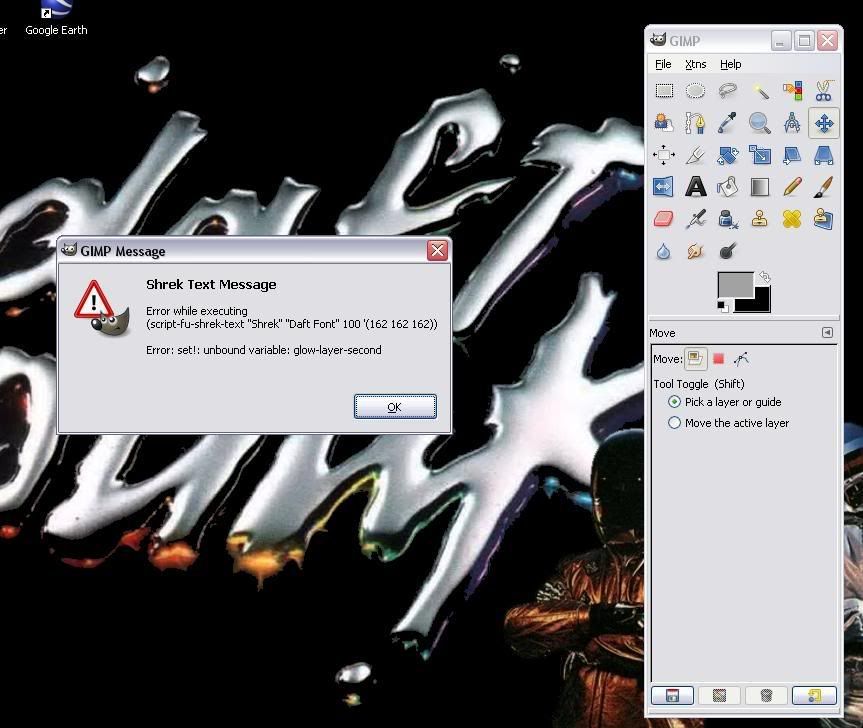This screenshot has height=728, width=863.
Task: Select the Clone stamp tool
Action: click(760, 220)
